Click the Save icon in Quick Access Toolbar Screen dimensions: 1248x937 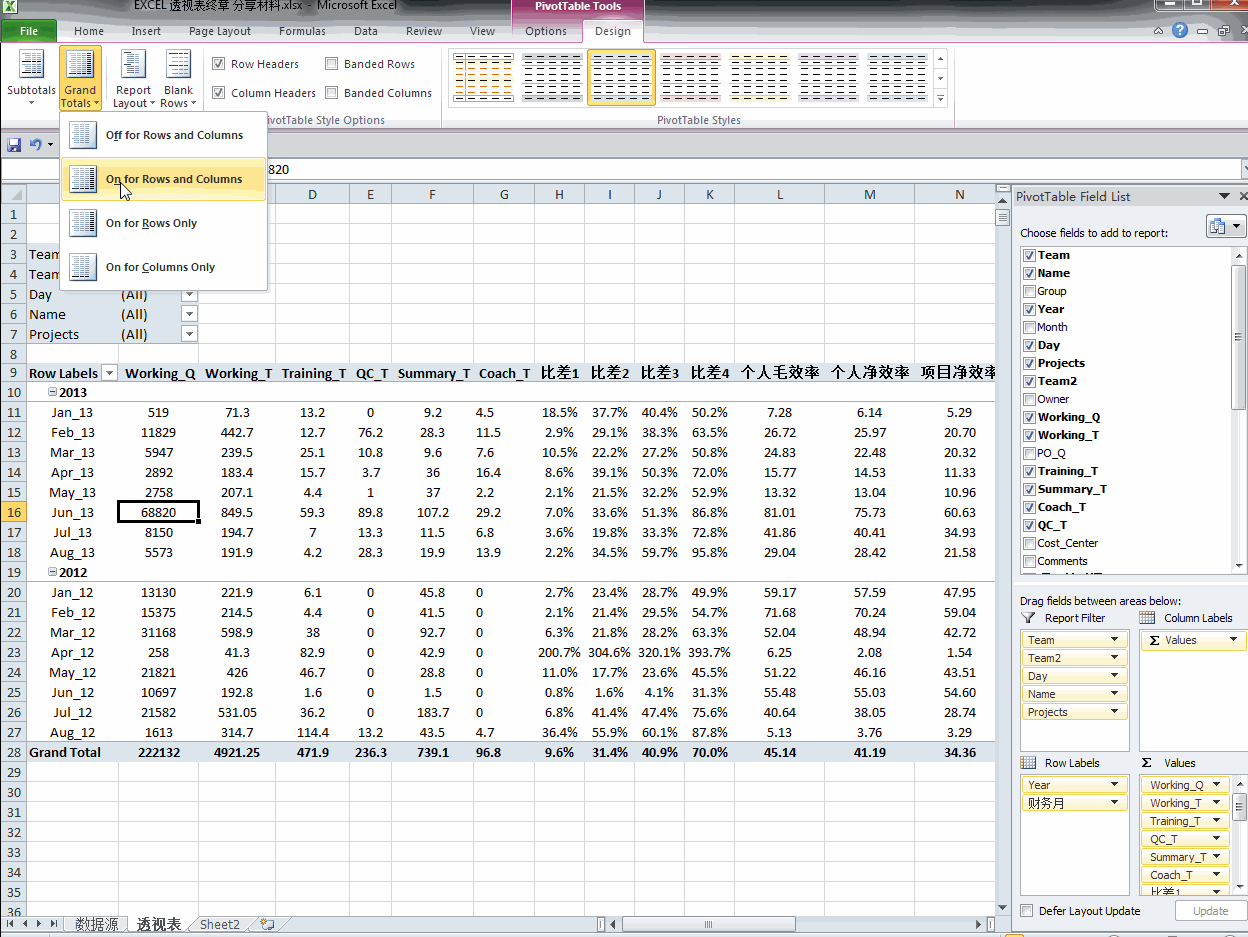[x=13, y=144]
